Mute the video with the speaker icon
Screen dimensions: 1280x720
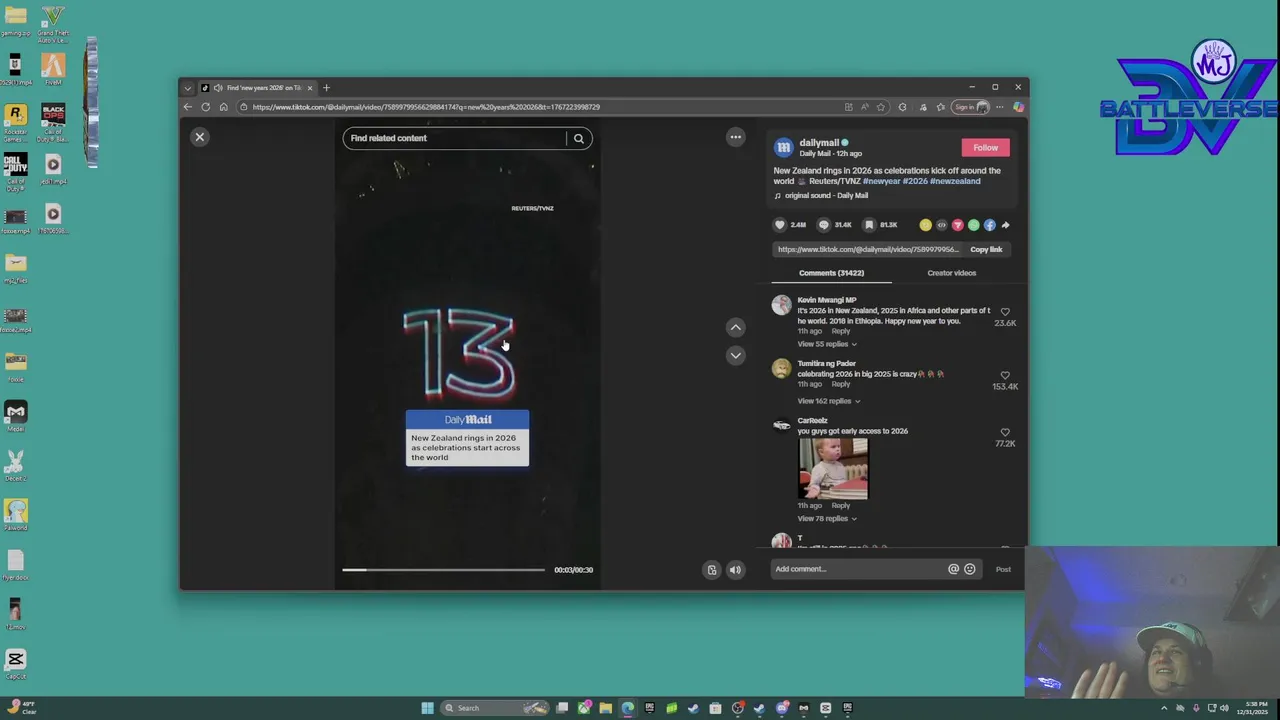coord(735,570)
